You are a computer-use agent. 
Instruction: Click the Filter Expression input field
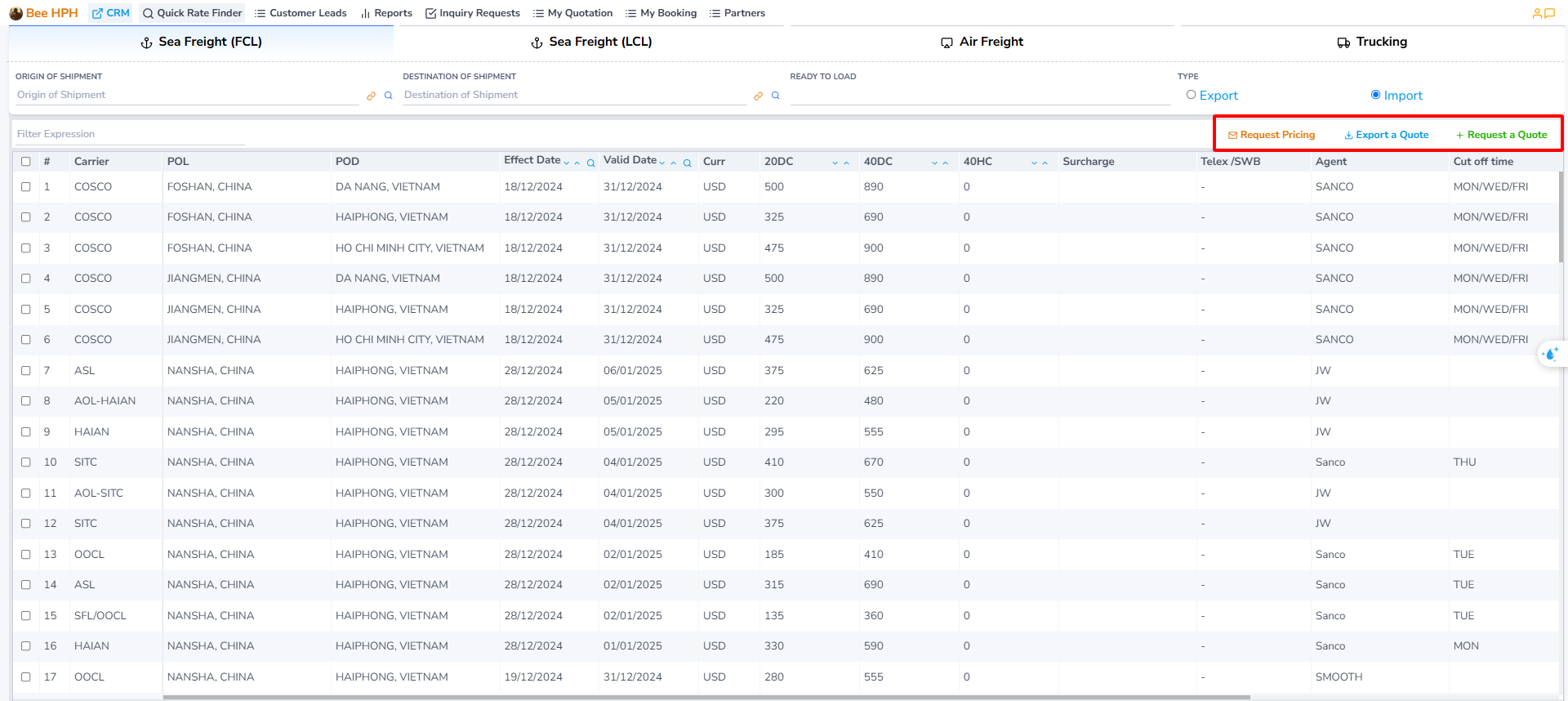[x=129, y=134]
